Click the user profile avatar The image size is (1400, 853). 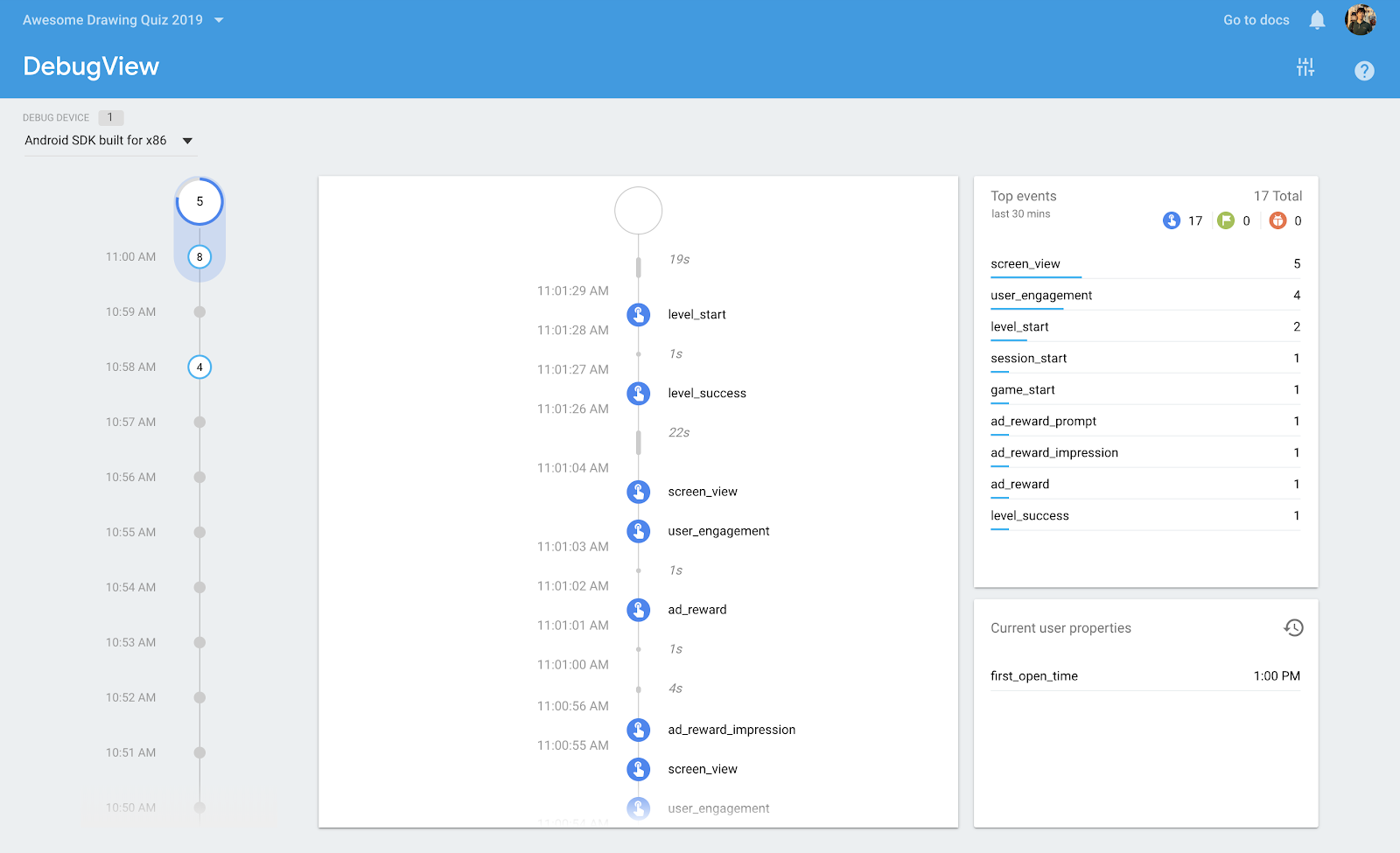(x=1361, y=19)
